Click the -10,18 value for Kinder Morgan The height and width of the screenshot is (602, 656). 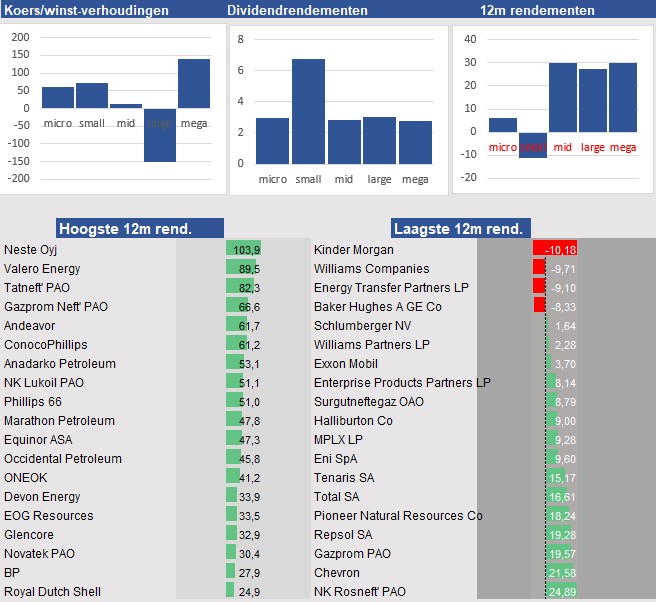[560, 250]
